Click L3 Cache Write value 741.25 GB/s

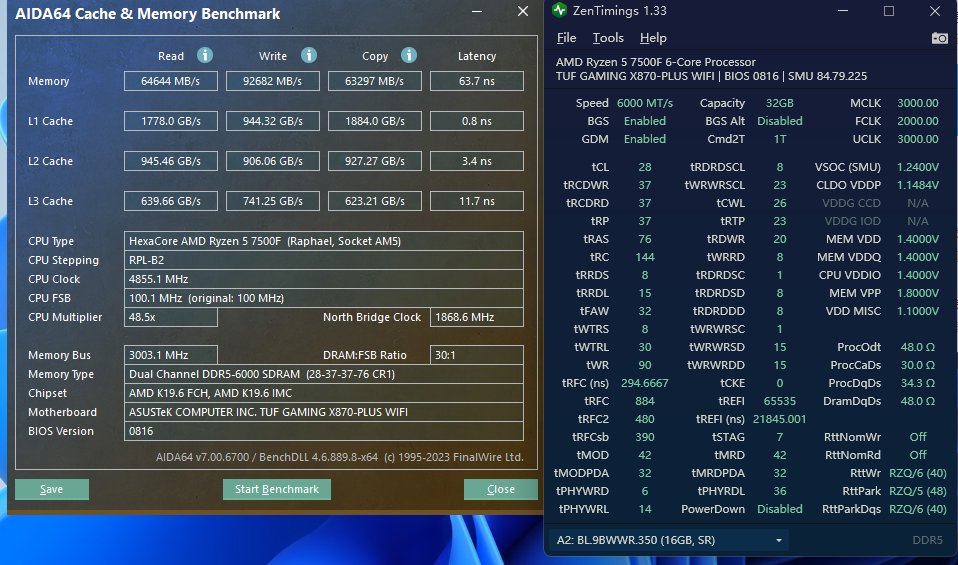272,201
